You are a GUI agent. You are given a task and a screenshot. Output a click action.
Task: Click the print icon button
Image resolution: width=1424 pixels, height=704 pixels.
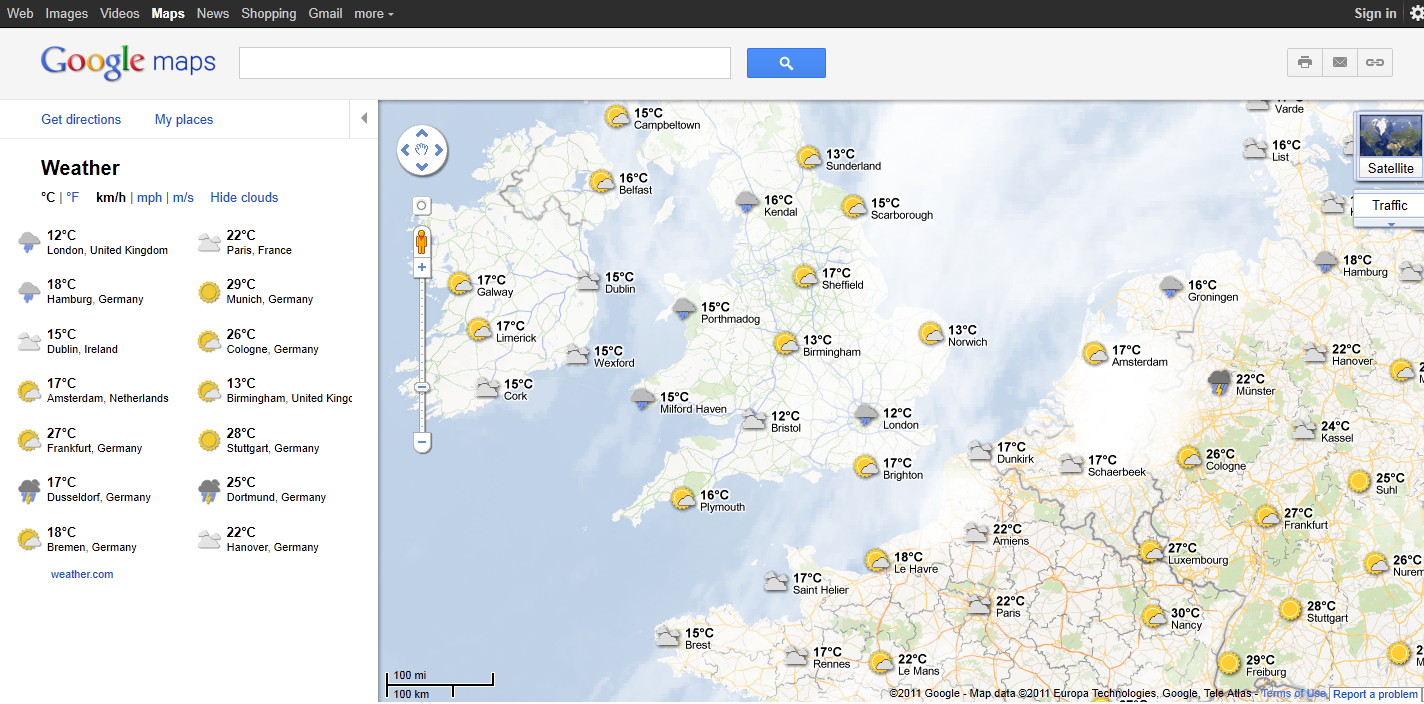click(x=1304, y=62)
